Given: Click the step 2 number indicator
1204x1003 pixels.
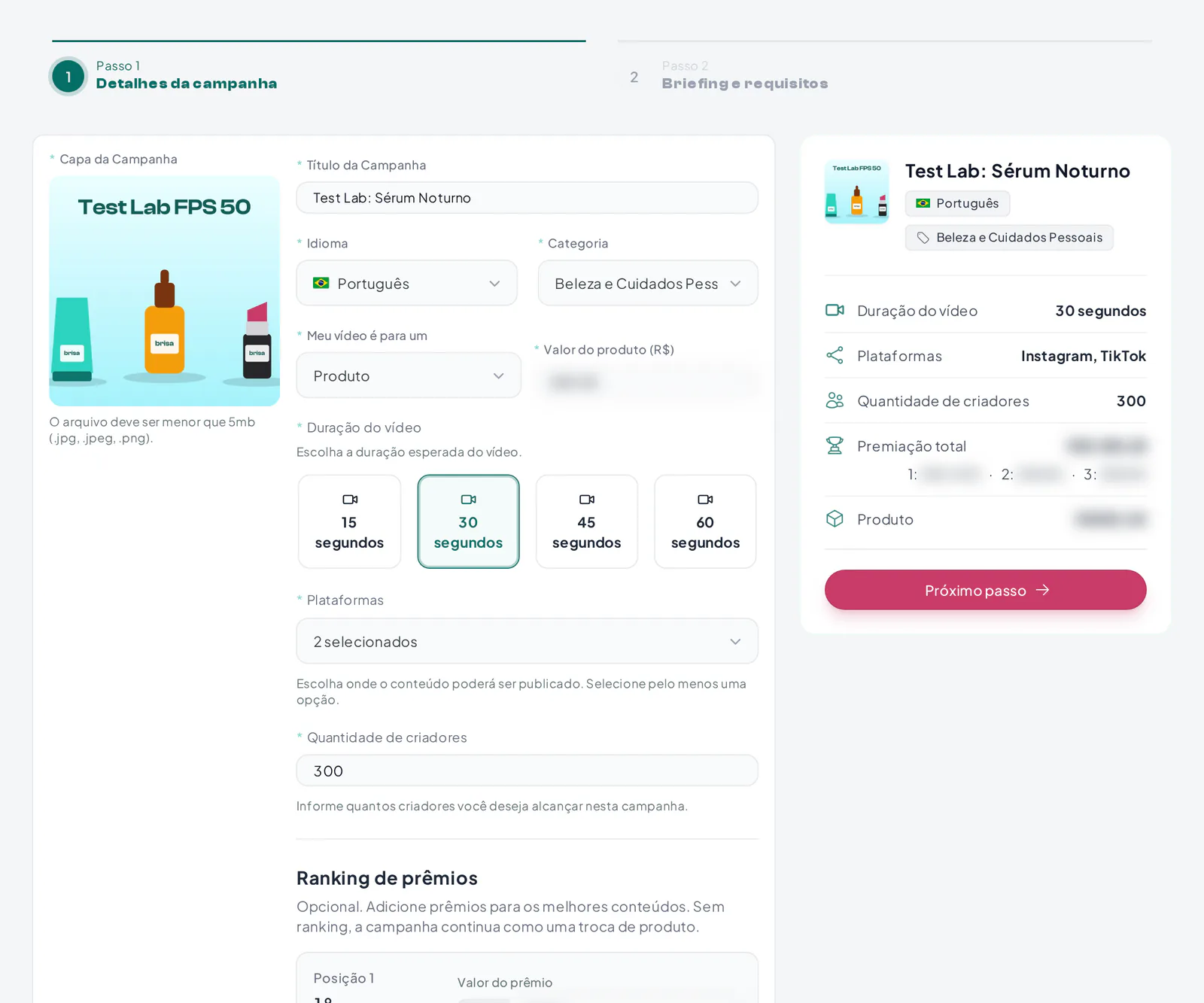Looking at the screenshot, I should point(634,78).
